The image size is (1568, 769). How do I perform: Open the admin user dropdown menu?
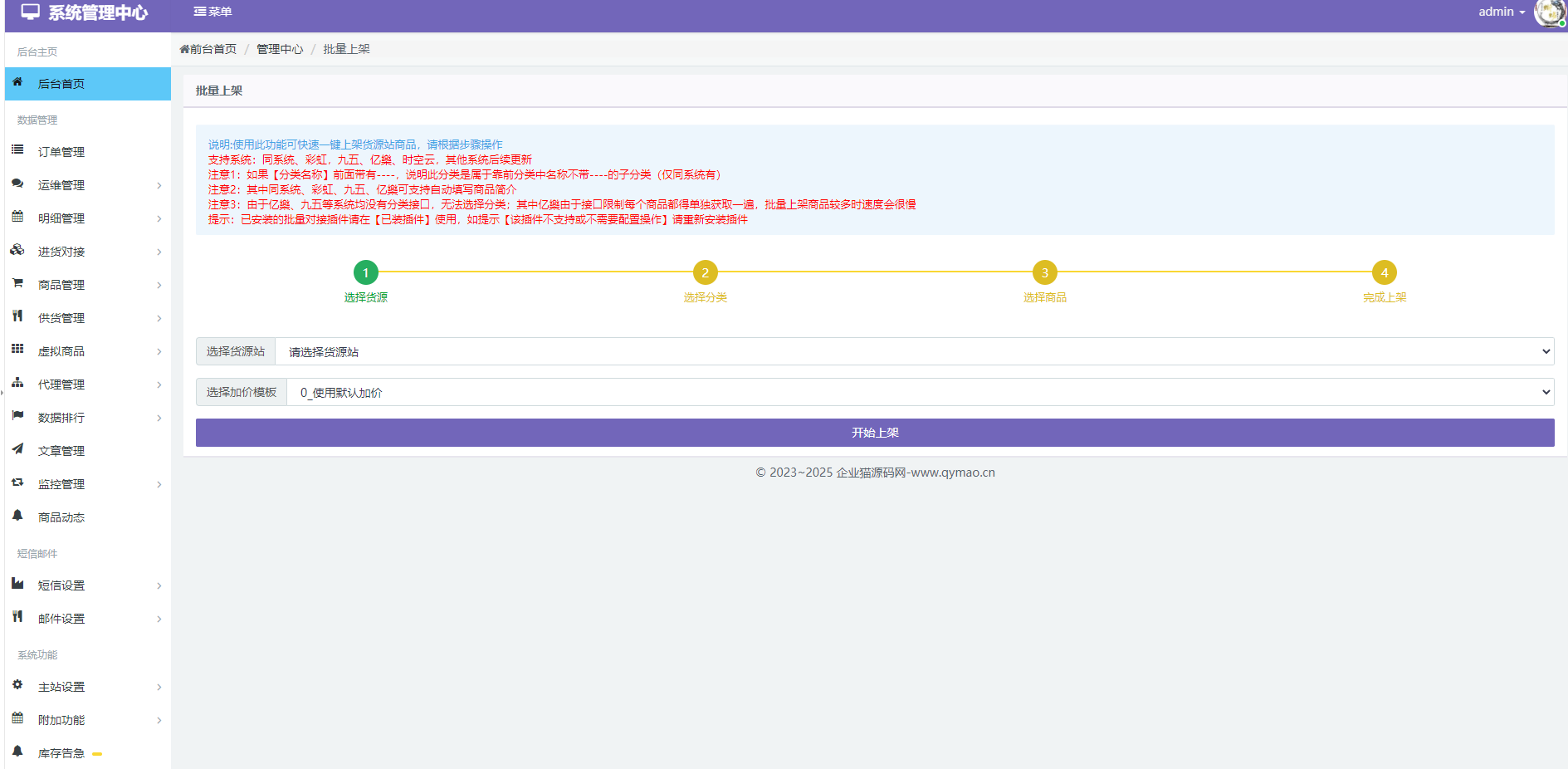click(1501, 12)
